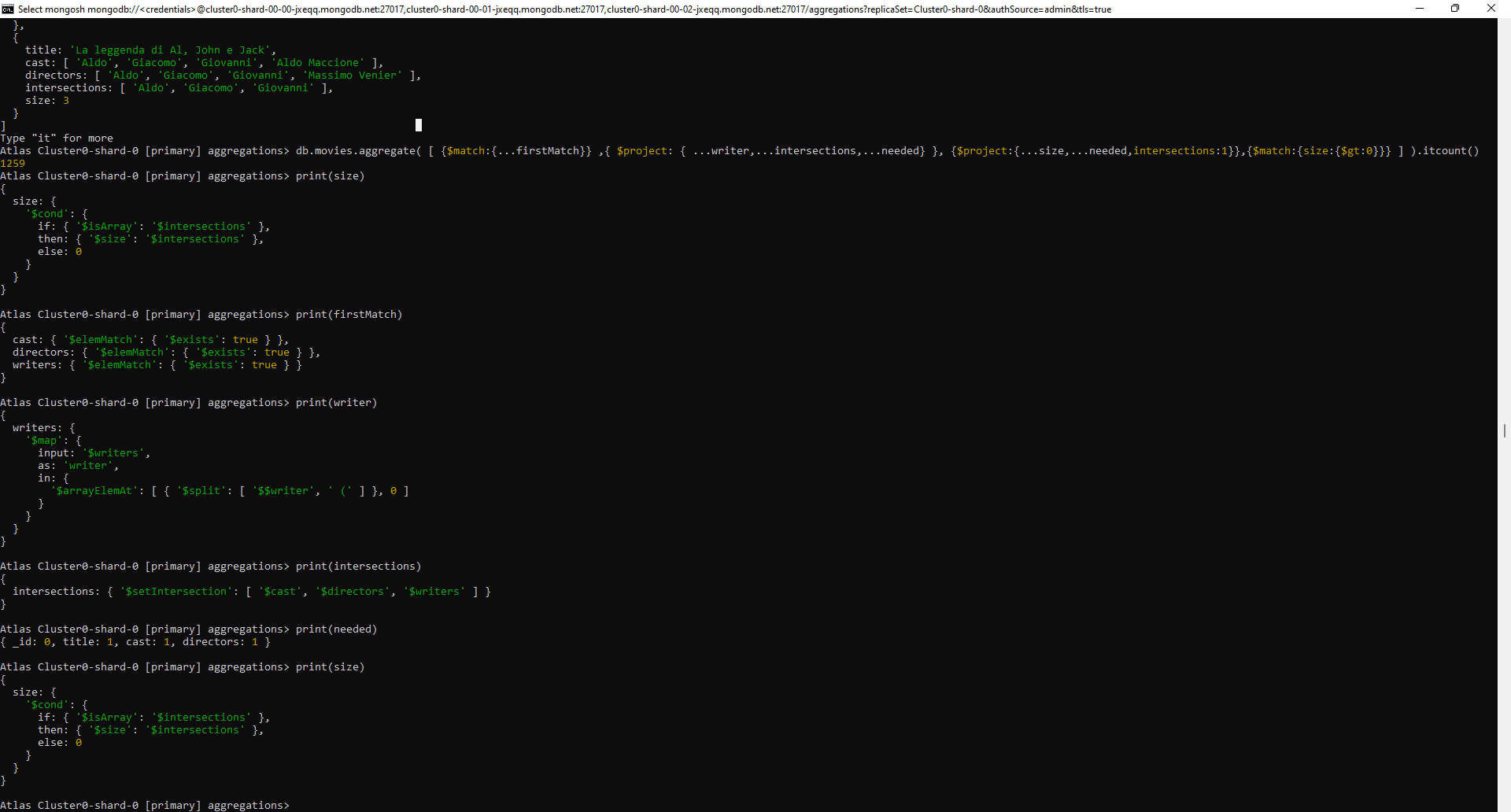The width and height of the screenshot is (1511, 812).
Task: Select the print(firstMatch) command
Action: tap(349, 315)
